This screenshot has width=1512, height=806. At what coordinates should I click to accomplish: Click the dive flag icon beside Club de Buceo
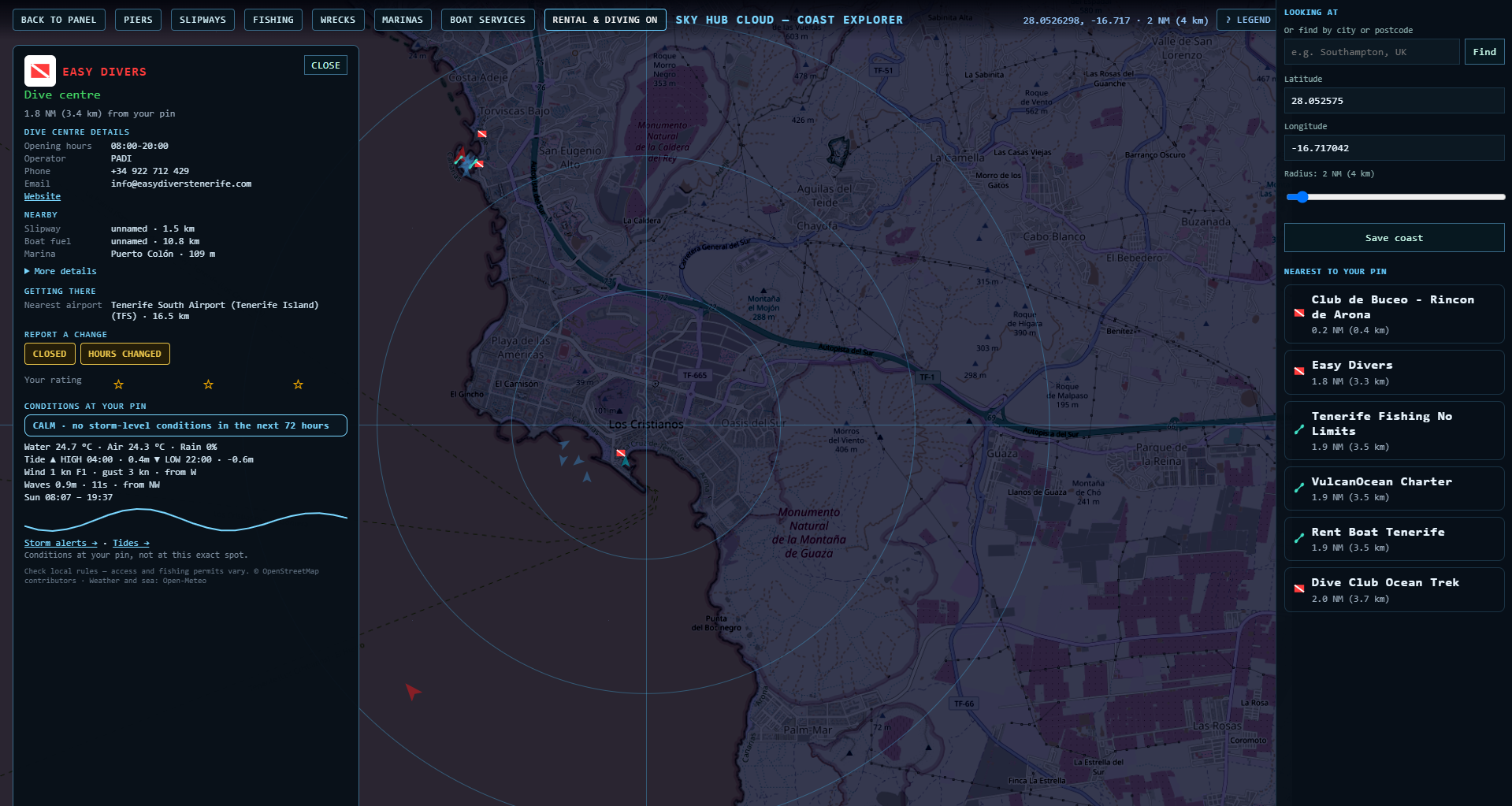click(1299, 314)
